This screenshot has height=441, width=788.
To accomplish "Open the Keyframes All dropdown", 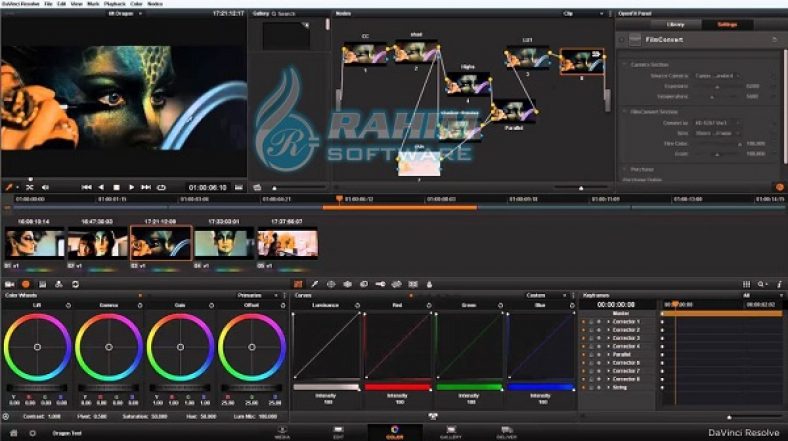I will point(762,295).
